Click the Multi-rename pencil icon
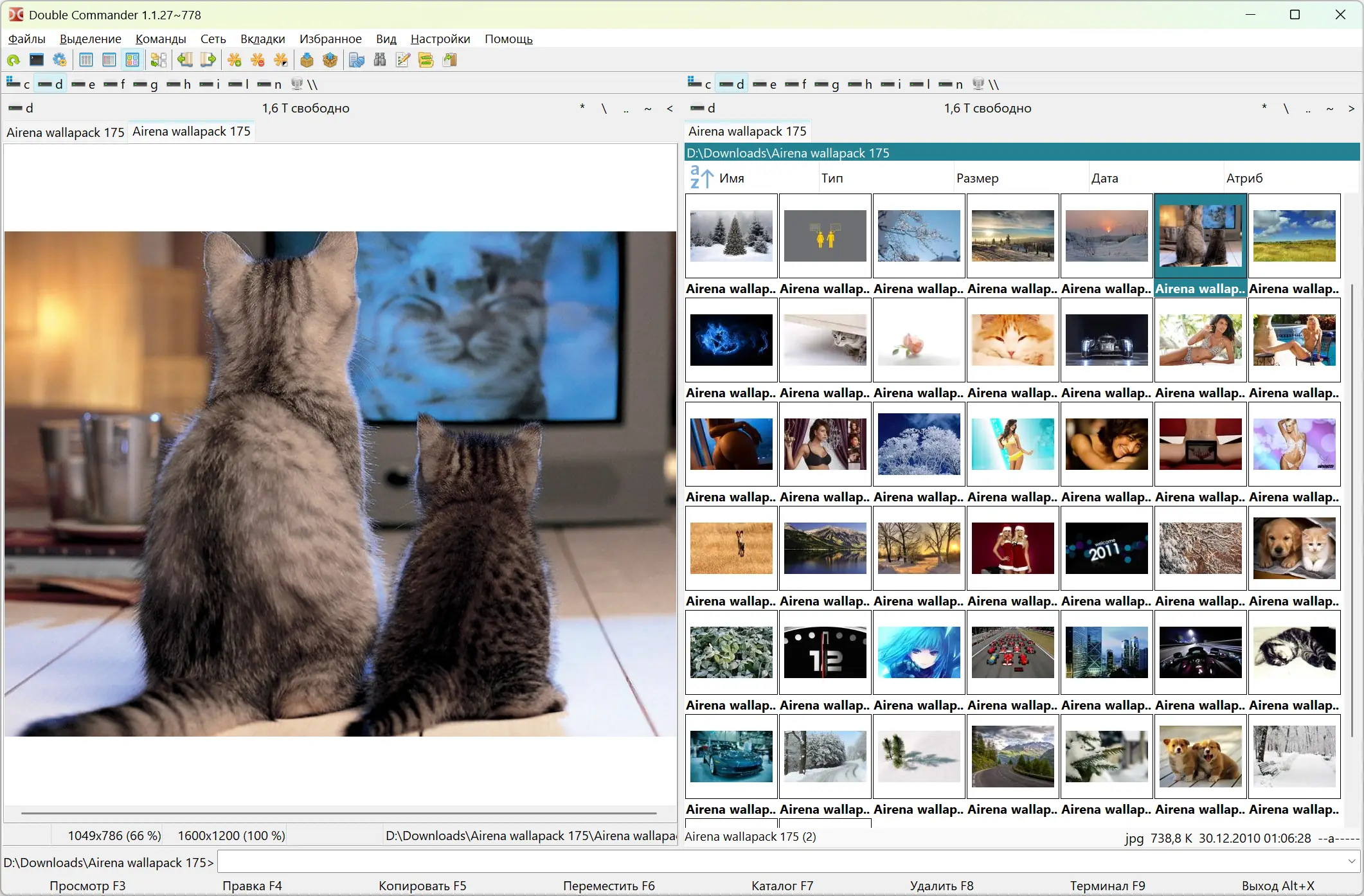The image size is (1364, 896). point(403,60)
